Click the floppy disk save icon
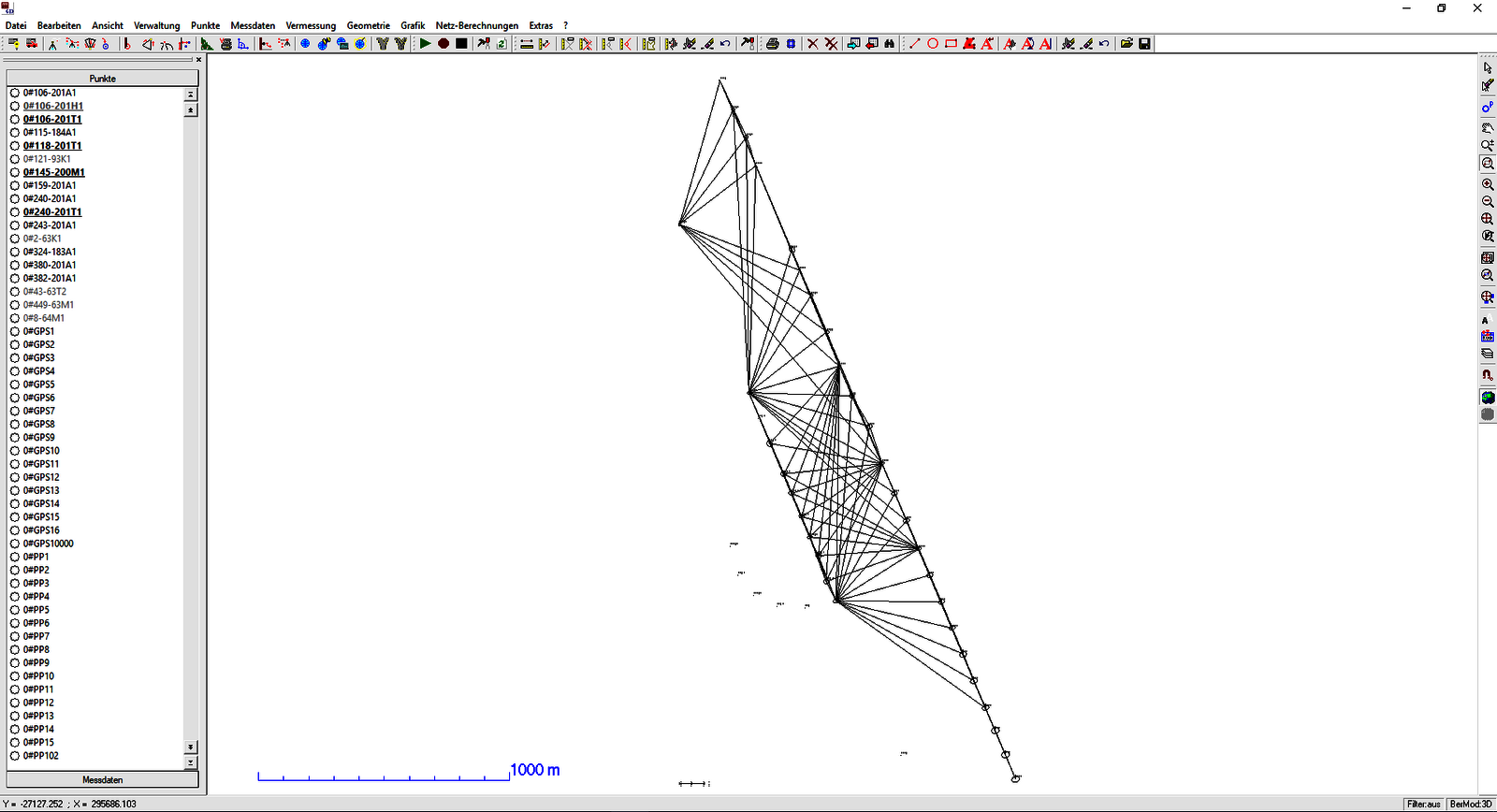 point(1144,44)
